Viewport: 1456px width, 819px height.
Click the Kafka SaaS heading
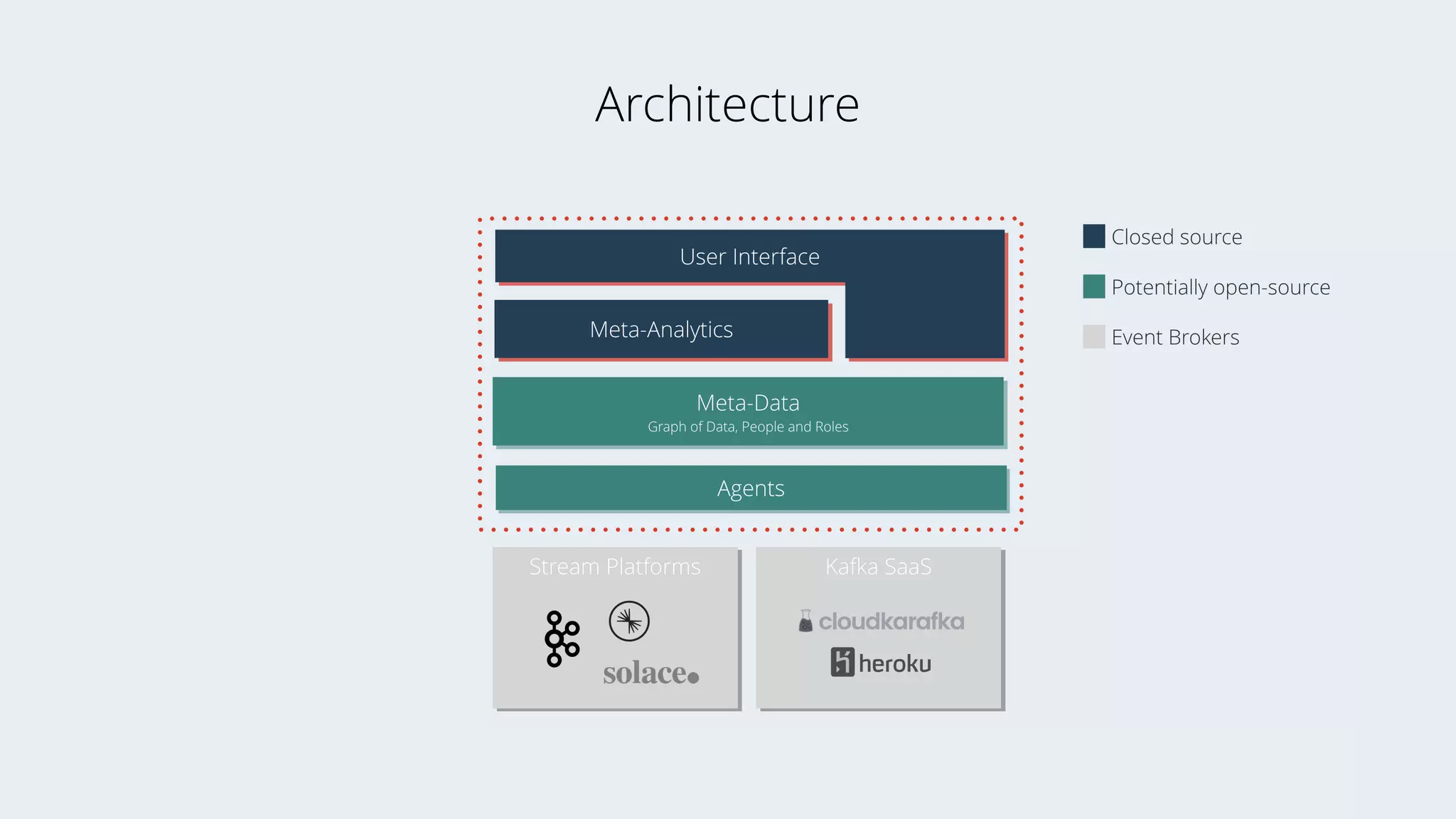879,567
